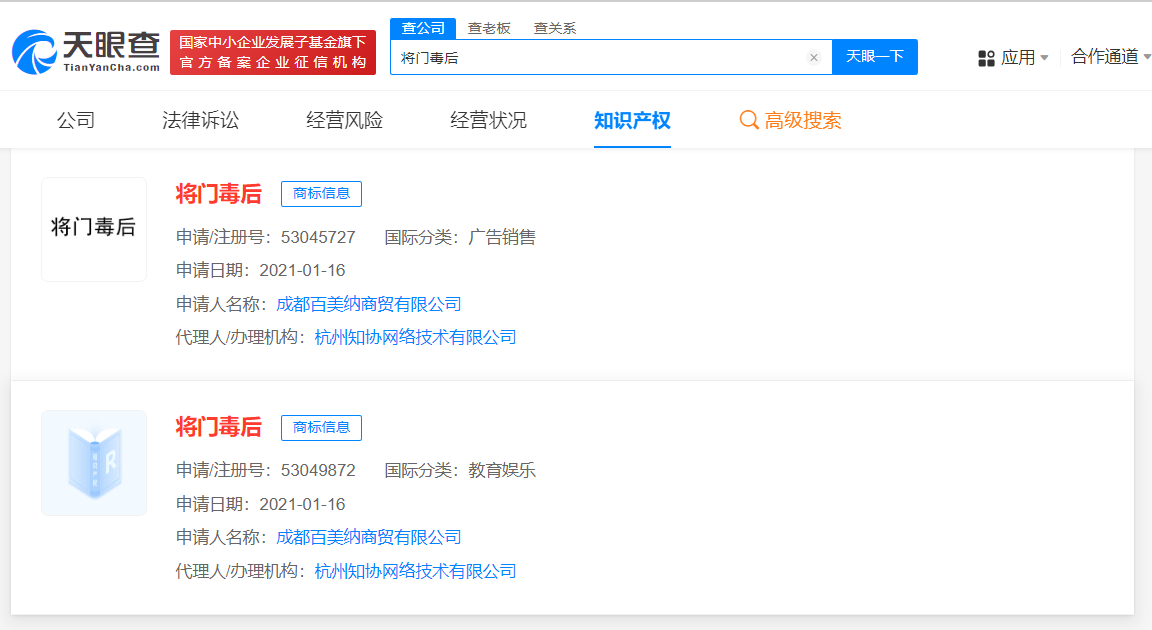Viewport: 1152px width, 630px height.
Task: Click in the search input field
Action: (x=600, y=58)
